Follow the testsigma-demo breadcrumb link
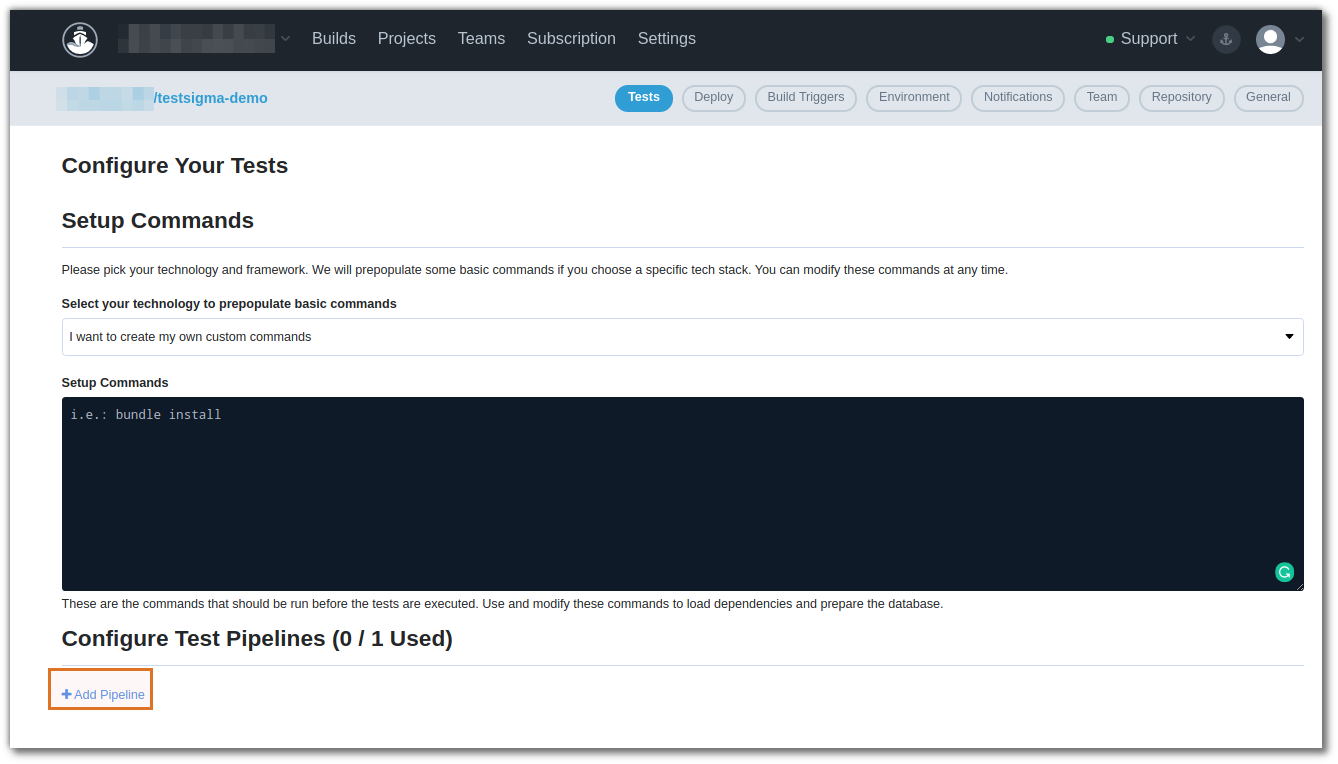Viewport: 1338px width, 764px height. [212, 97]
